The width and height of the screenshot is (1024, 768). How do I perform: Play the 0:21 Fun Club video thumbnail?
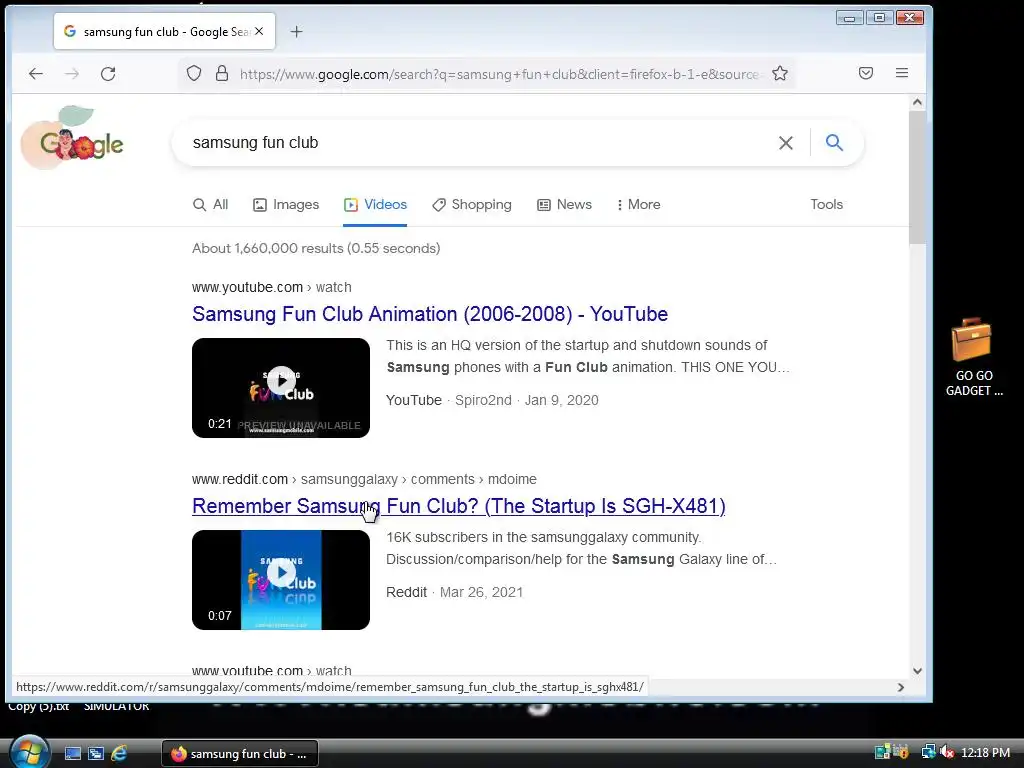(281, 388)
